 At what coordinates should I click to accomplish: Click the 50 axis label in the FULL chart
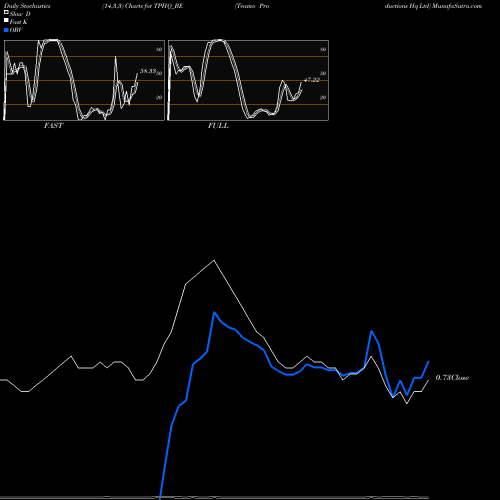(323, 73)
